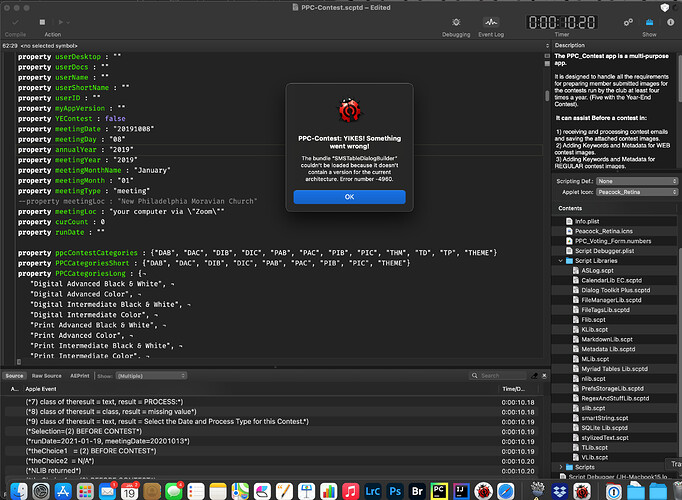This screenshot has width=682, height=500.
Task: Open IntelliJ IDEA in the Dock
Action: point(461,491)
